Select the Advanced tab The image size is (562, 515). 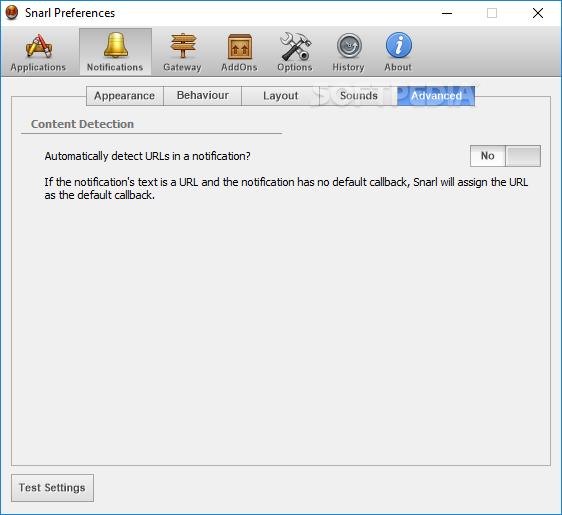tap(436, 96)
